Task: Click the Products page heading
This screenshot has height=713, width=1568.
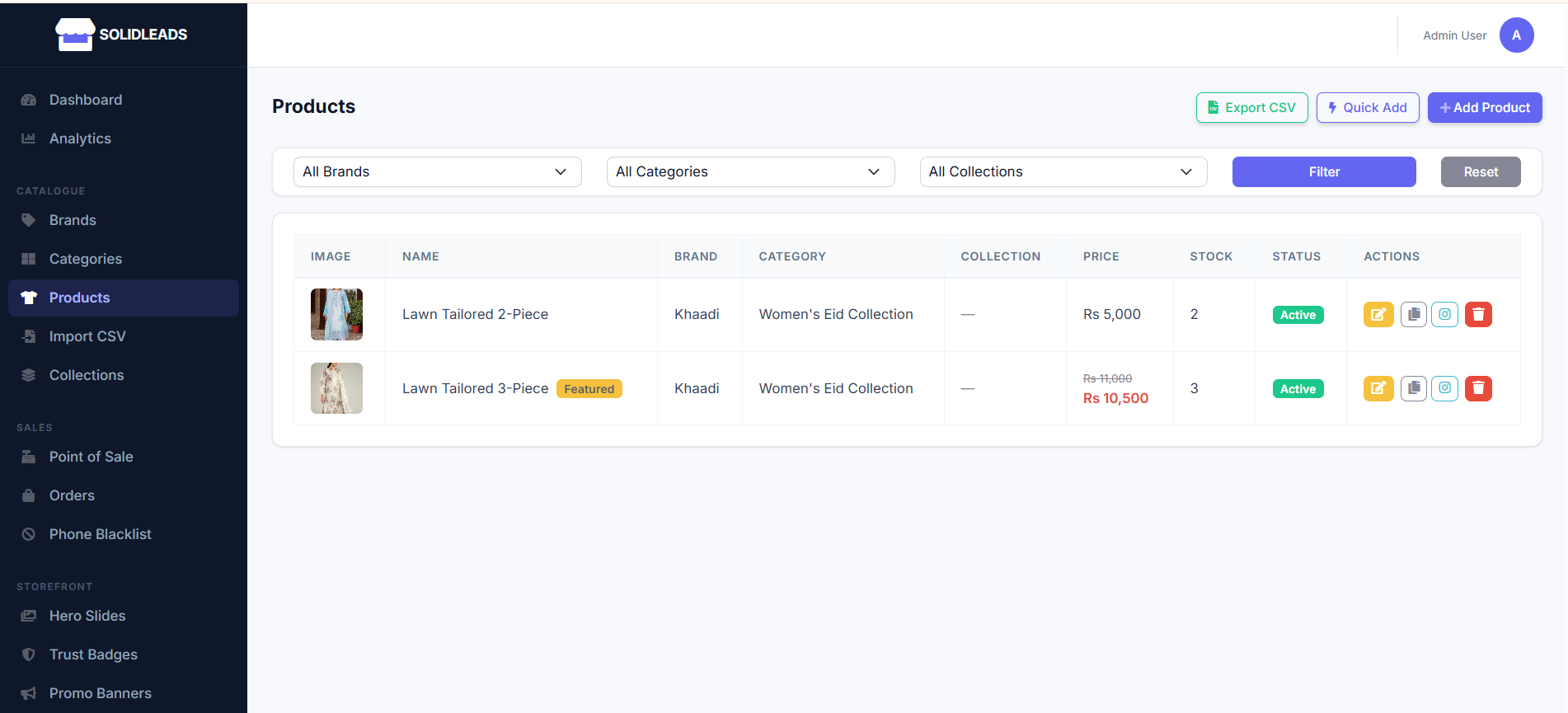Action: pyautogui.click(x=313, y=106)
